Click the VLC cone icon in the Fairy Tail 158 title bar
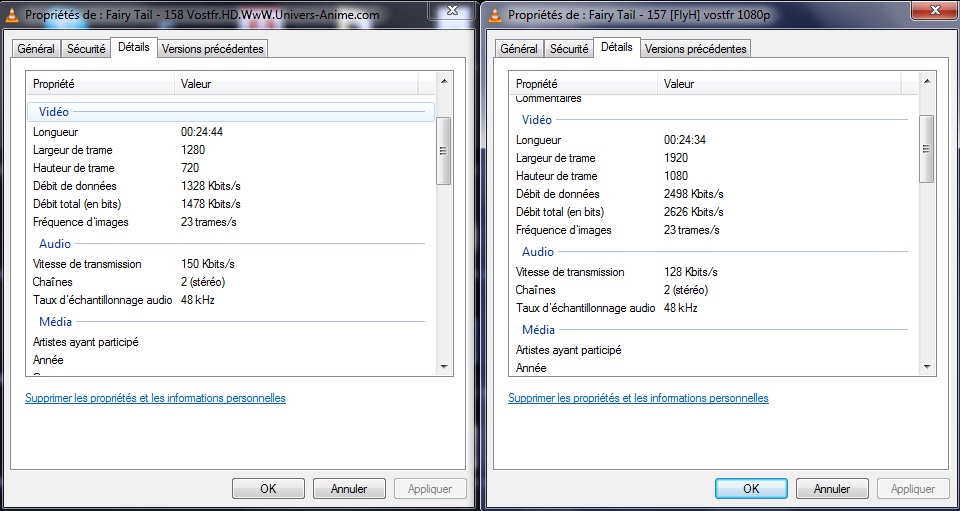960x511 pixels. 11,15
